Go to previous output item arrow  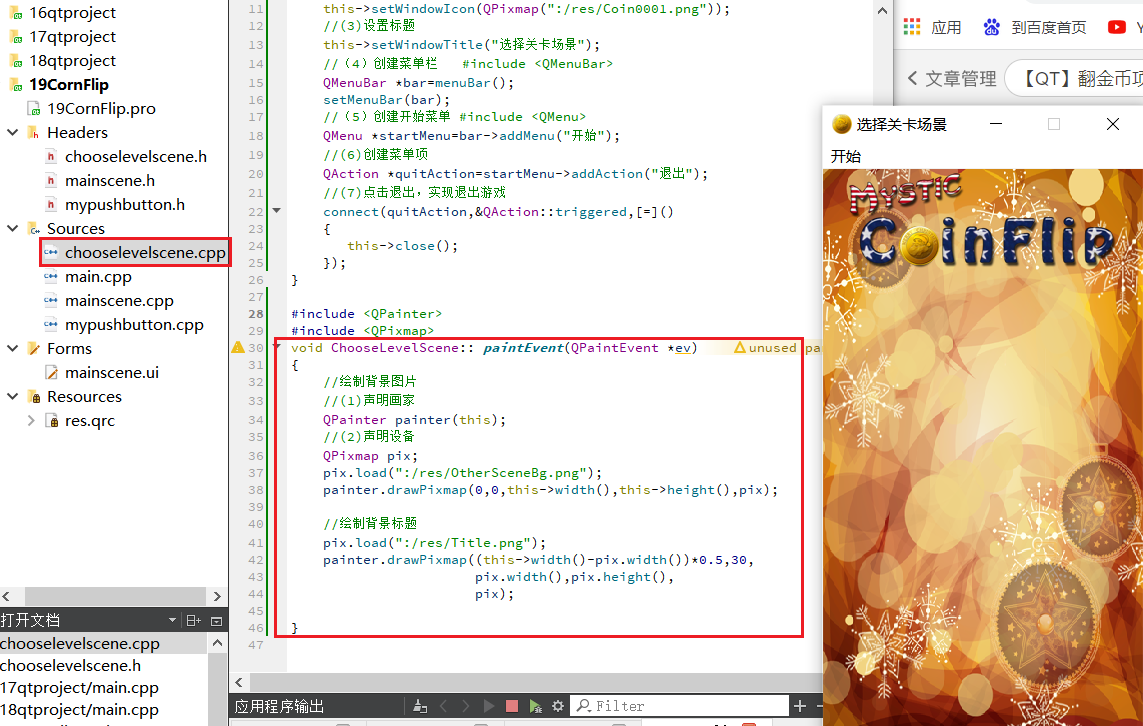point(443,706)
